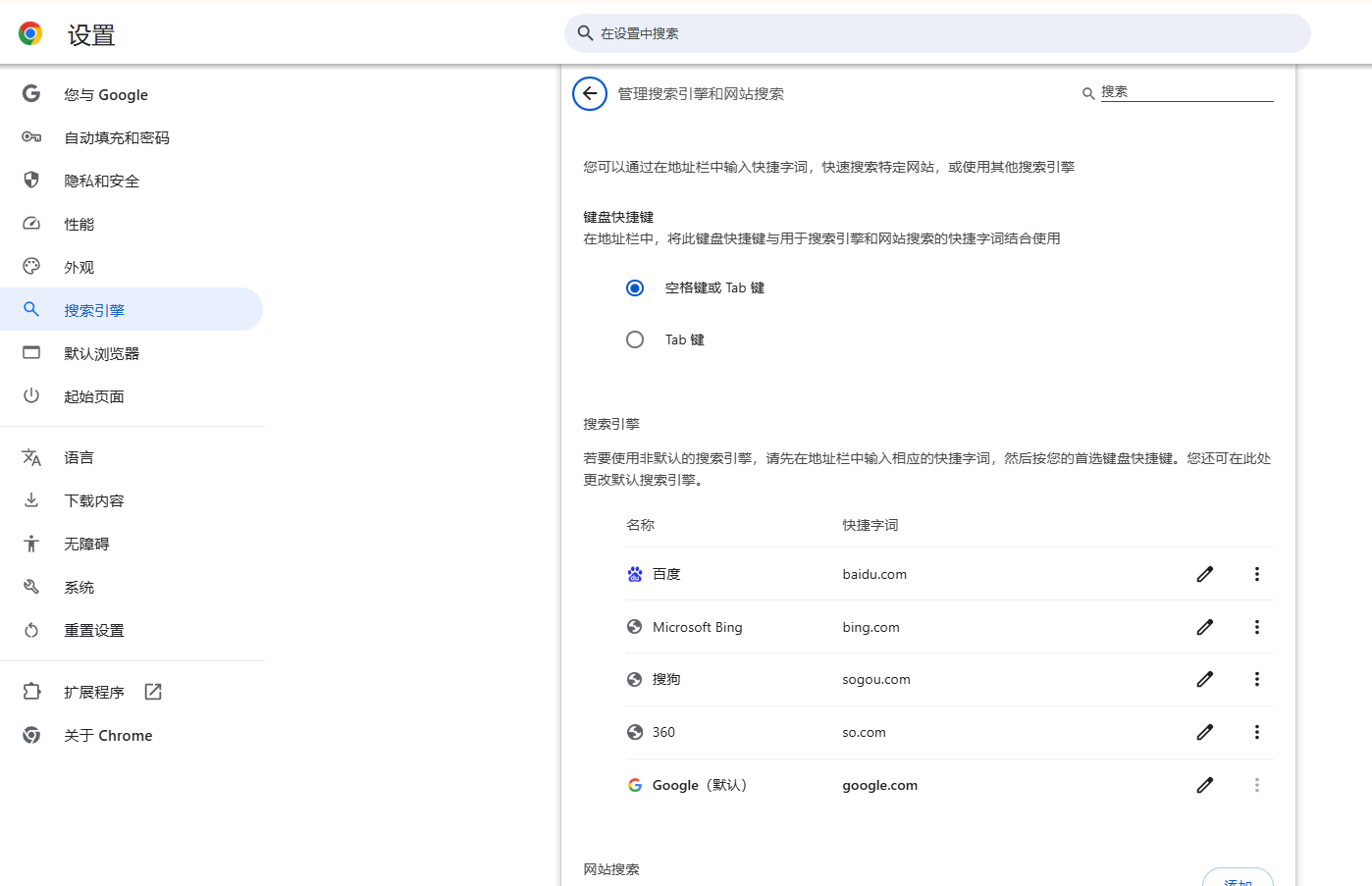Screen dimensions: 1372x886
Task: Click the 名称 column header
Action: click(x=640, y=525)
